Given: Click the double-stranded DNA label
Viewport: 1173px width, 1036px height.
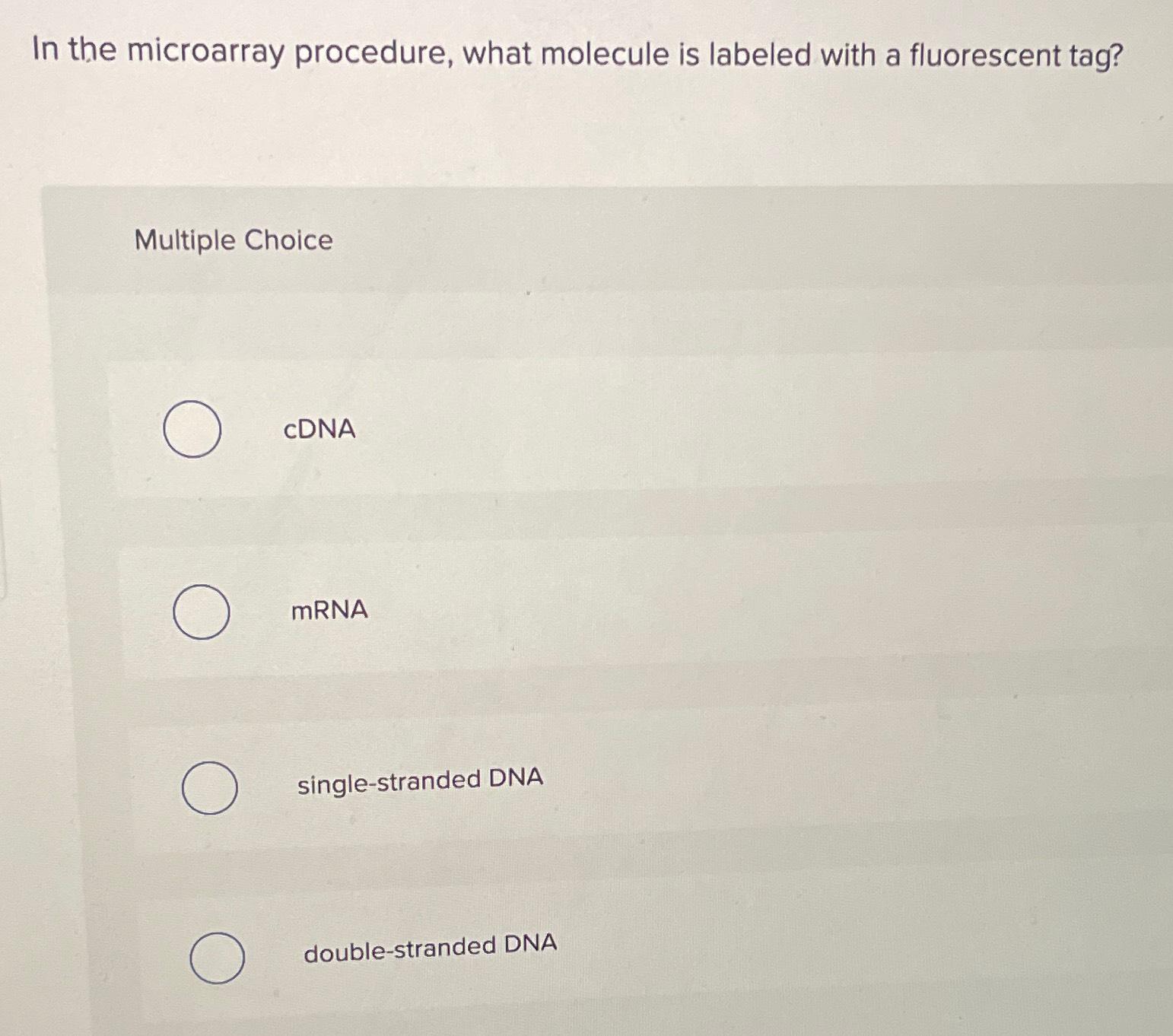Looking at the screenshot, I should pyautogui.click(x=431, y=945).
